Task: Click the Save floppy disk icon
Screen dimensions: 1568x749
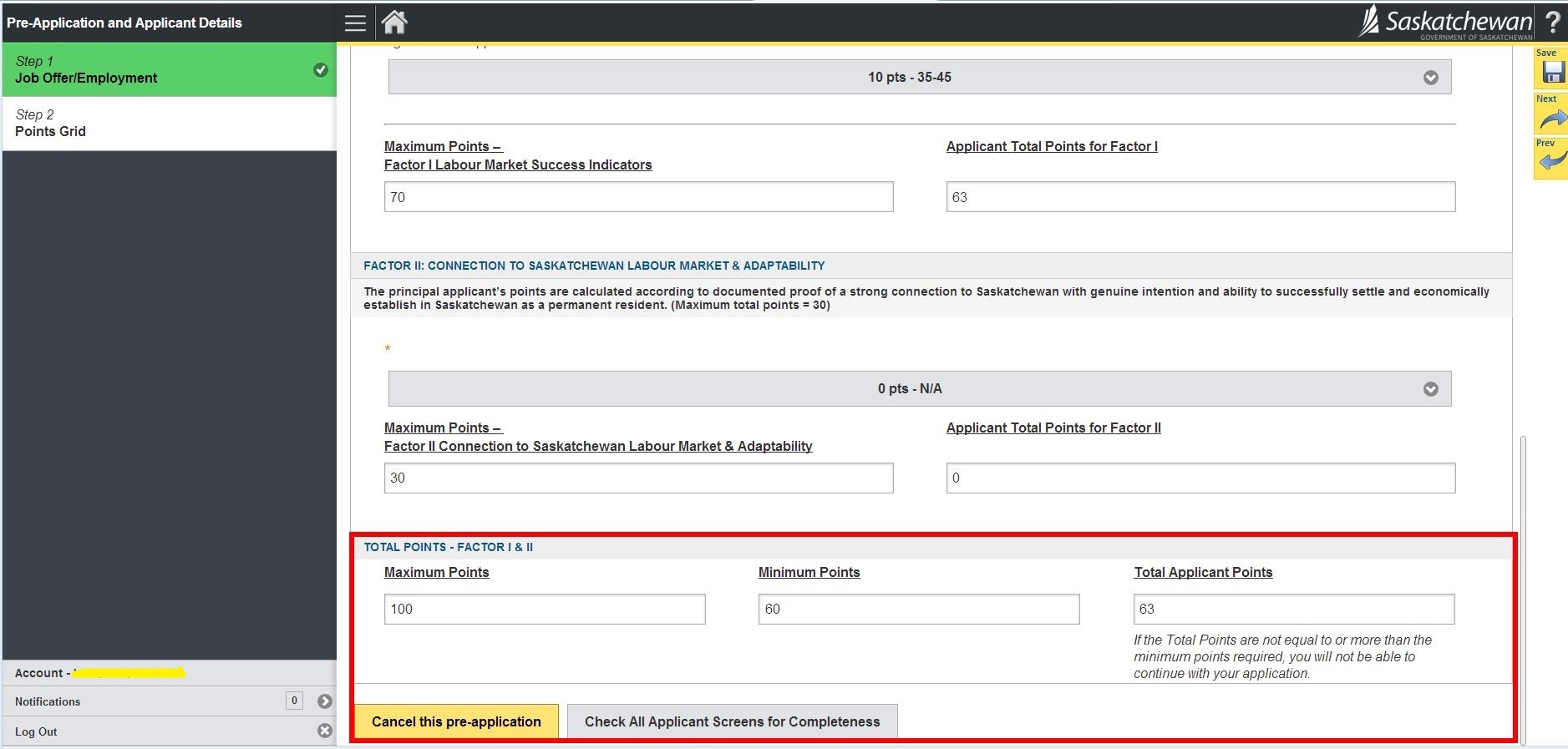Action: click(x=1552, y=73)
